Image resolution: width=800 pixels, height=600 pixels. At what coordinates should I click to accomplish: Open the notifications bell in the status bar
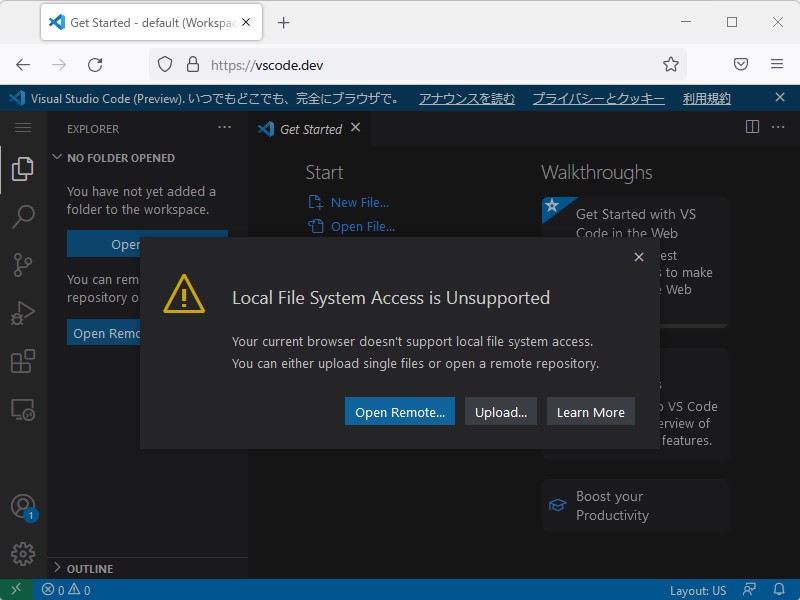tap(779, 590)
